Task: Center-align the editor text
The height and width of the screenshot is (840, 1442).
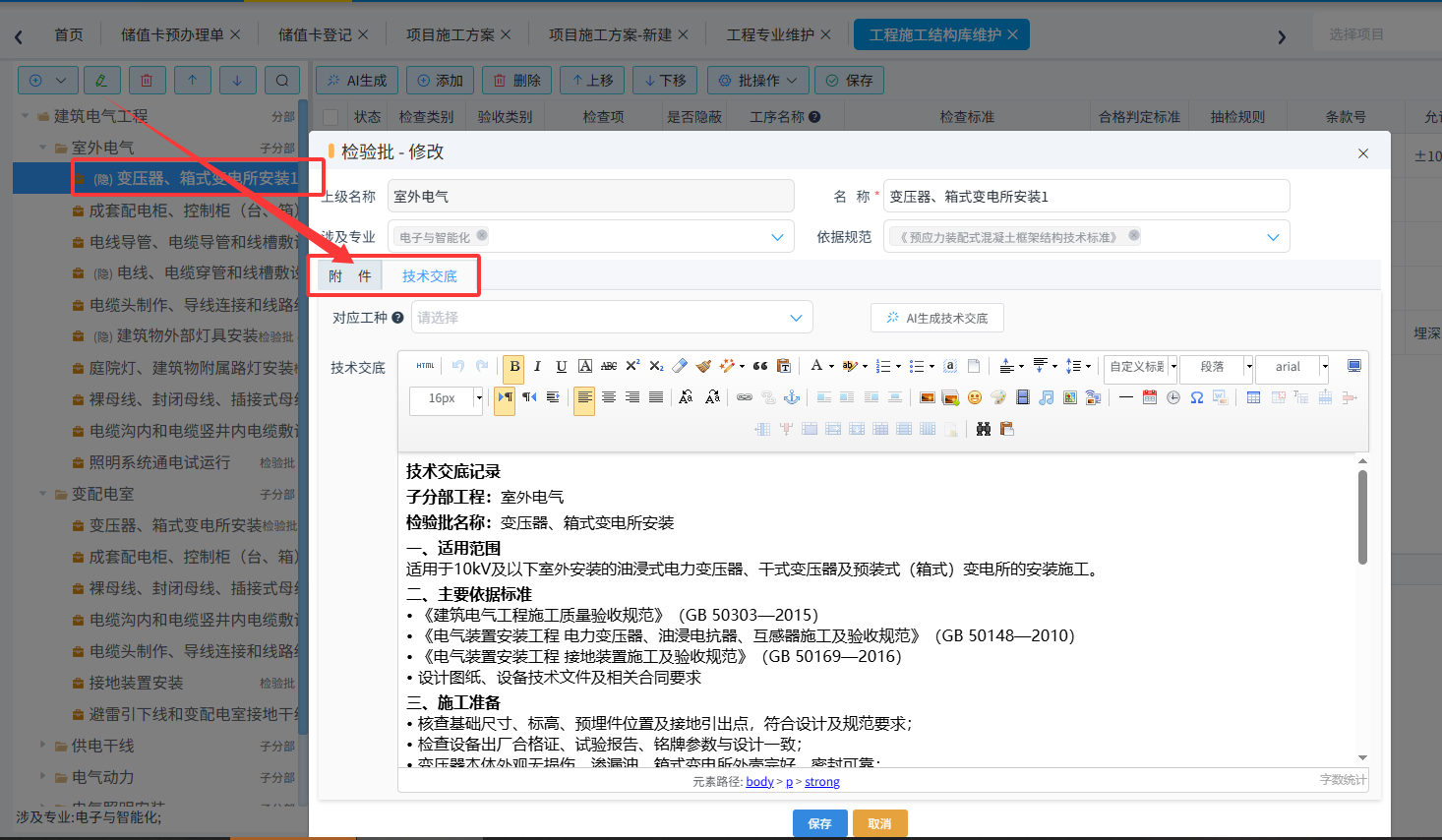Action: click(609, 397)
